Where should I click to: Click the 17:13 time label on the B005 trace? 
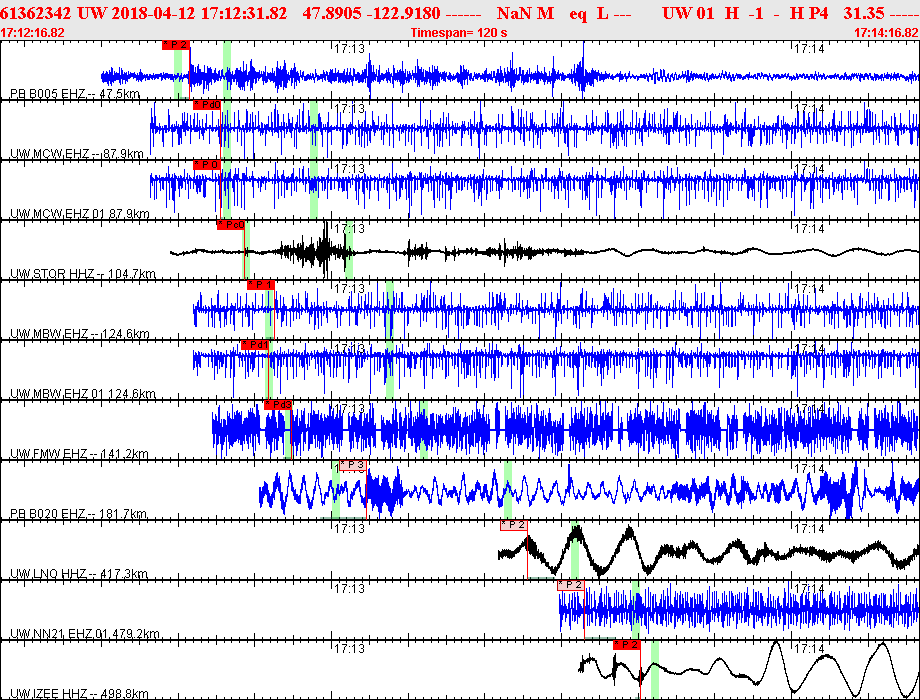(x=350, y=49)
